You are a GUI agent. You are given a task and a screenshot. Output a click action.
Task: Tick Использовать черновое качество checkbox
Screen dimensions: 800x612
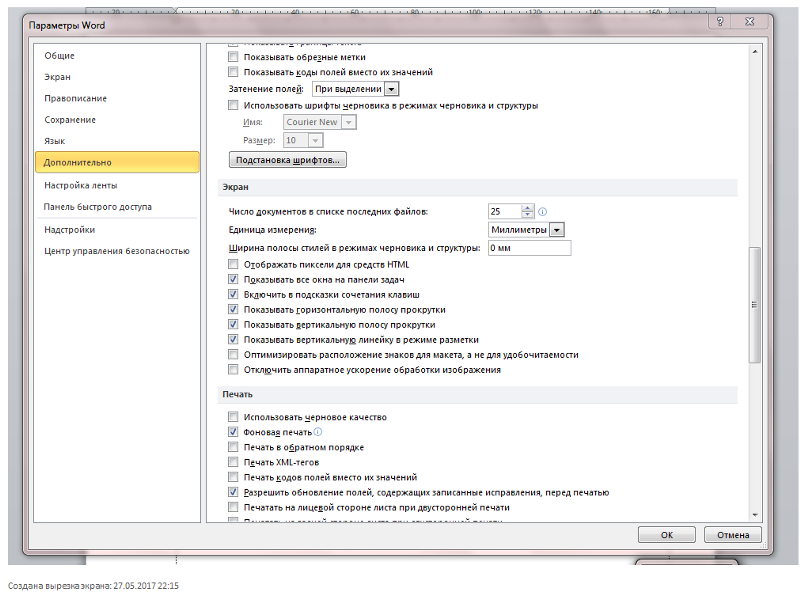coord(233,417)
